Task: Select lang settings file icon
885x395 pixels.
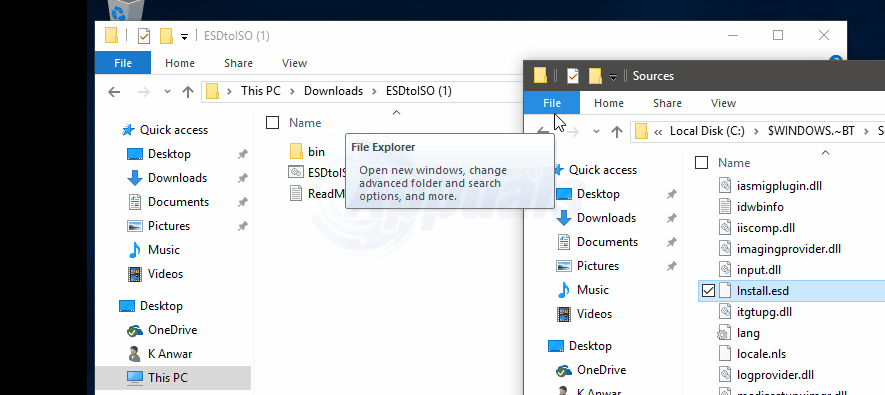Action: (x=725, y=333)
